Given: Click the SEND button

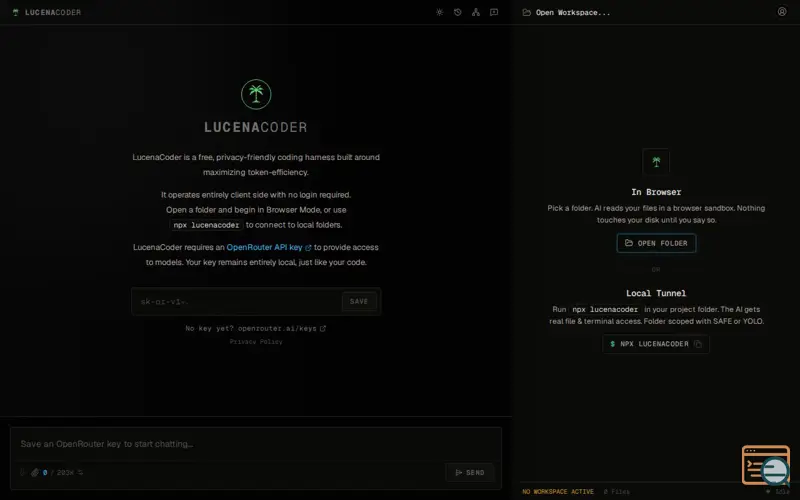Looking at the screenshot, I should point(469,472).
